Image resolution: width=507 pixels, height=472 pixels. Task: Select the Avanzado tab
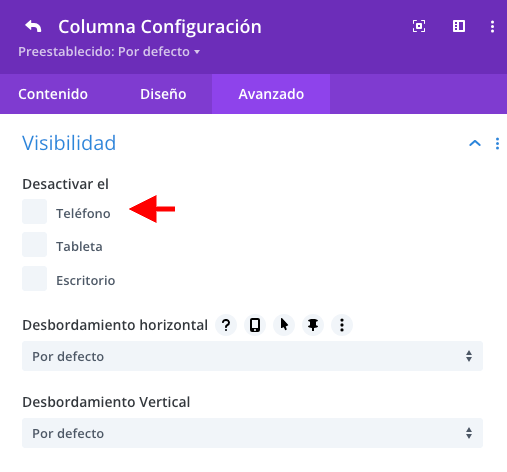click(x=271, y=94)
